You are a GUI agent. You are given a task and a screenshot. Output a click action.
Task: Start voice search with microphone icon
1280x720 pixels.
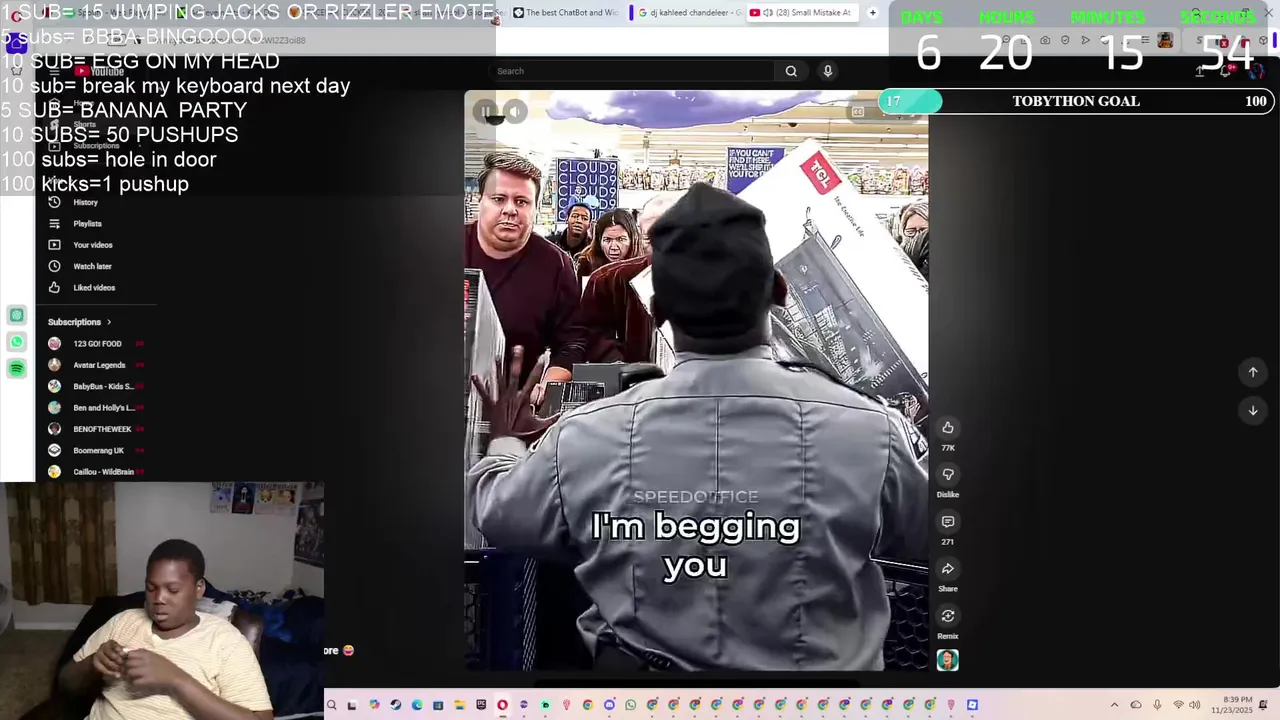click(827, 71)
